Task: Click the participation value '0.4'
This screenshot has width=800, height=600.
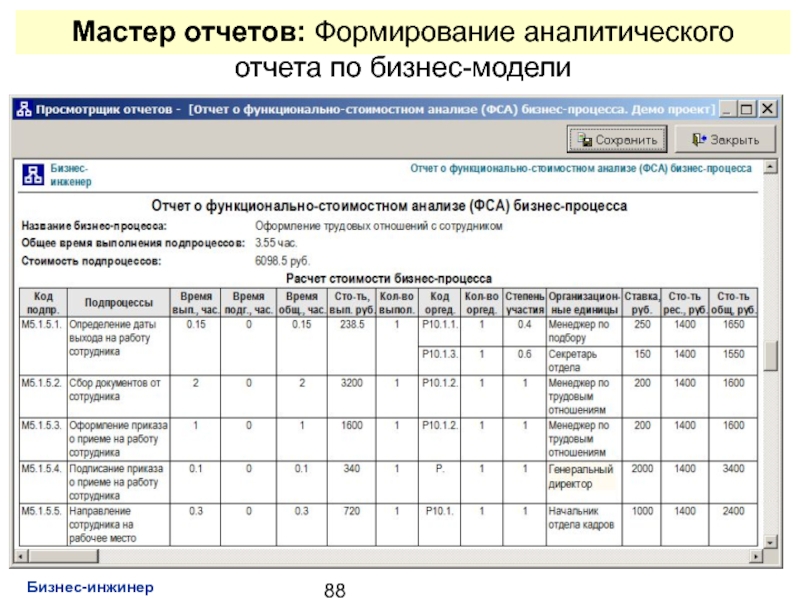Action: (x=524, y=324)
